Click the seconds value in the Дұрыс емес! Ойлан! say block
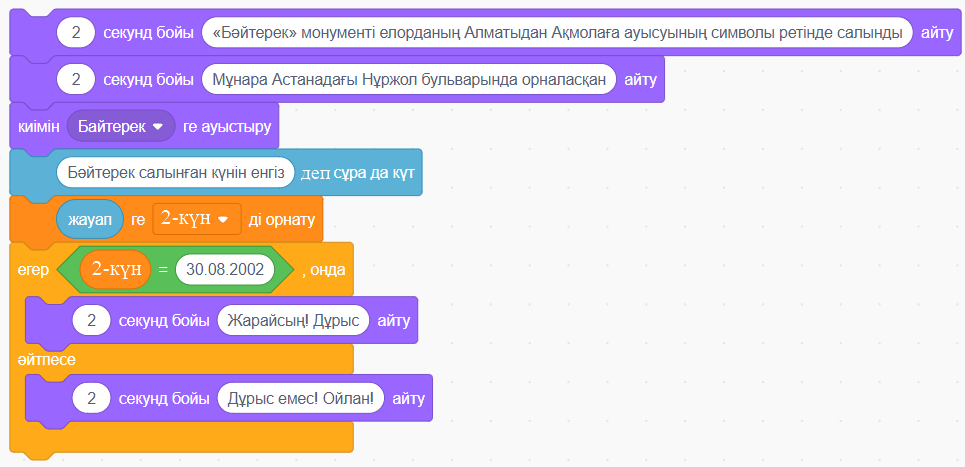Image resolution: width=965 pixels, height=467 pixels. (x=91, y=398)
